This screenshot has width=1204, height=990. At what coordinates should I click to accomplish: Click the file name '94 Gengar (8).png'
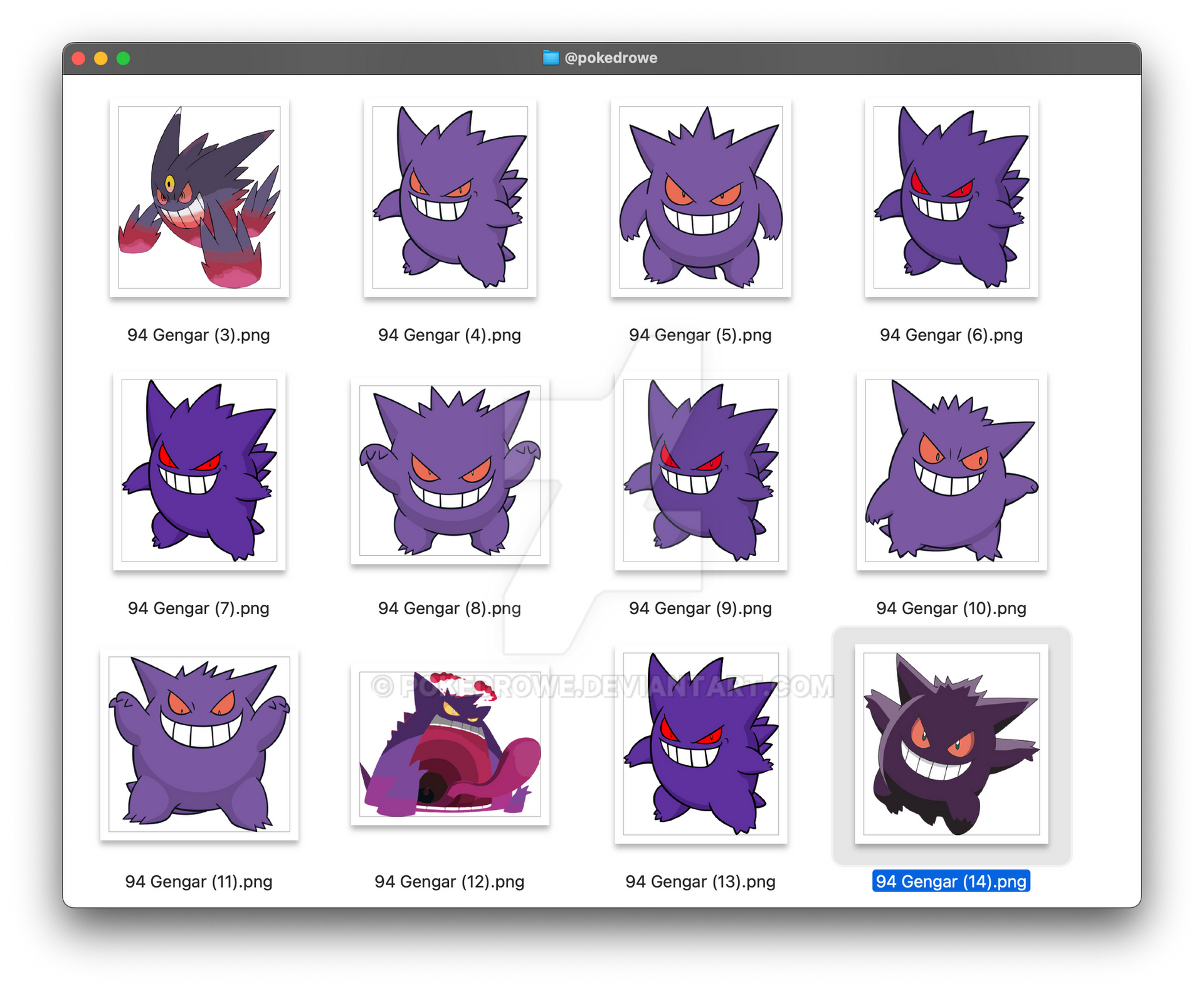point(450,609)
